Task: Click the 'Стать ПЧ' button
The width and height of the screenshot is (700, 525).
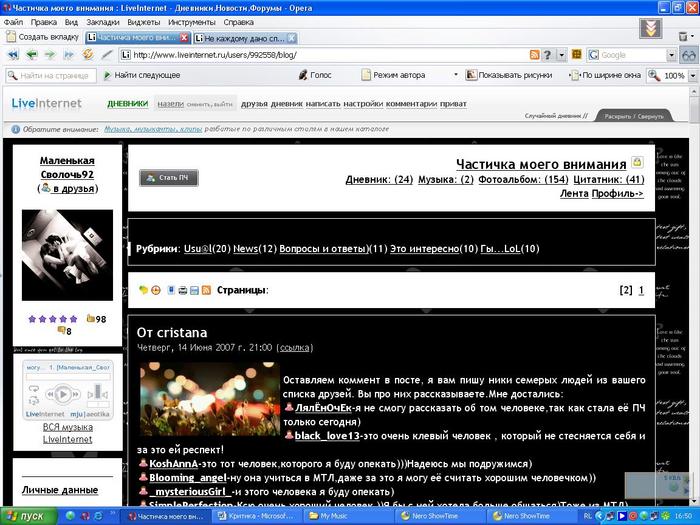Action: [x=169, y=178]
